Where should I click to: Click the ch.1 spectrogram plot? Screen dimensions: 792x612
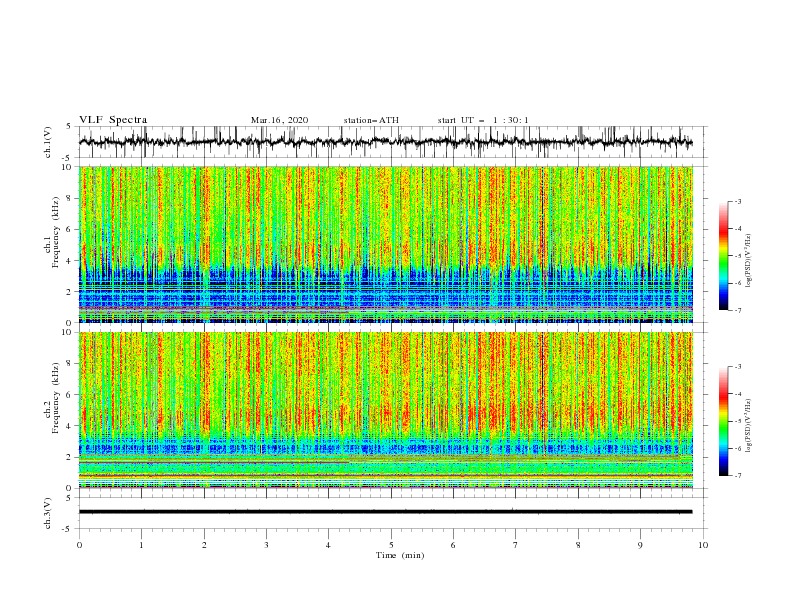point(386,244)
